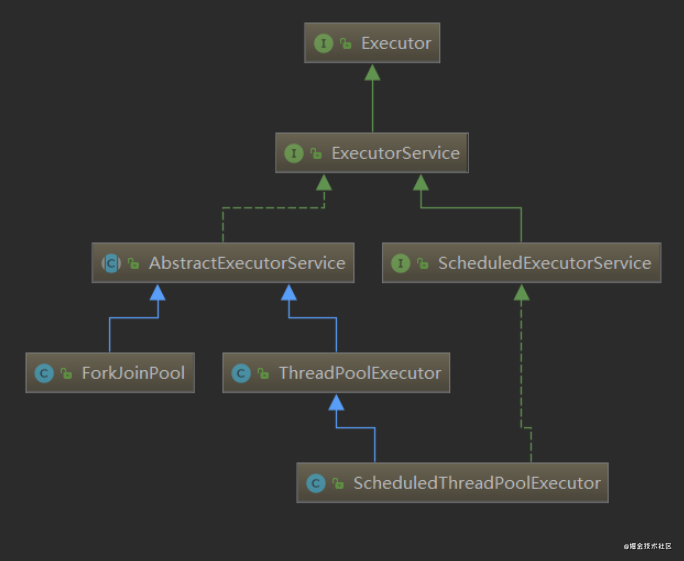Select the ThreadPoolExecutor node text
This screenshot has height=561, width=684.
tap(360, 373)
